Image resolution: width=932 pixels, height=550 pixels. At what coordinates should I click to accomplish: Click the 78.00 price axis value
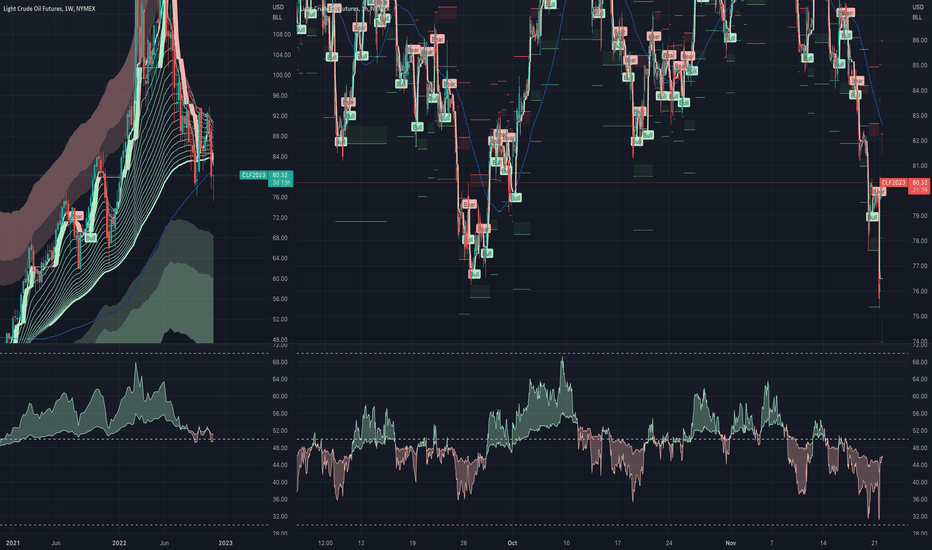click(x=920, y=241)
